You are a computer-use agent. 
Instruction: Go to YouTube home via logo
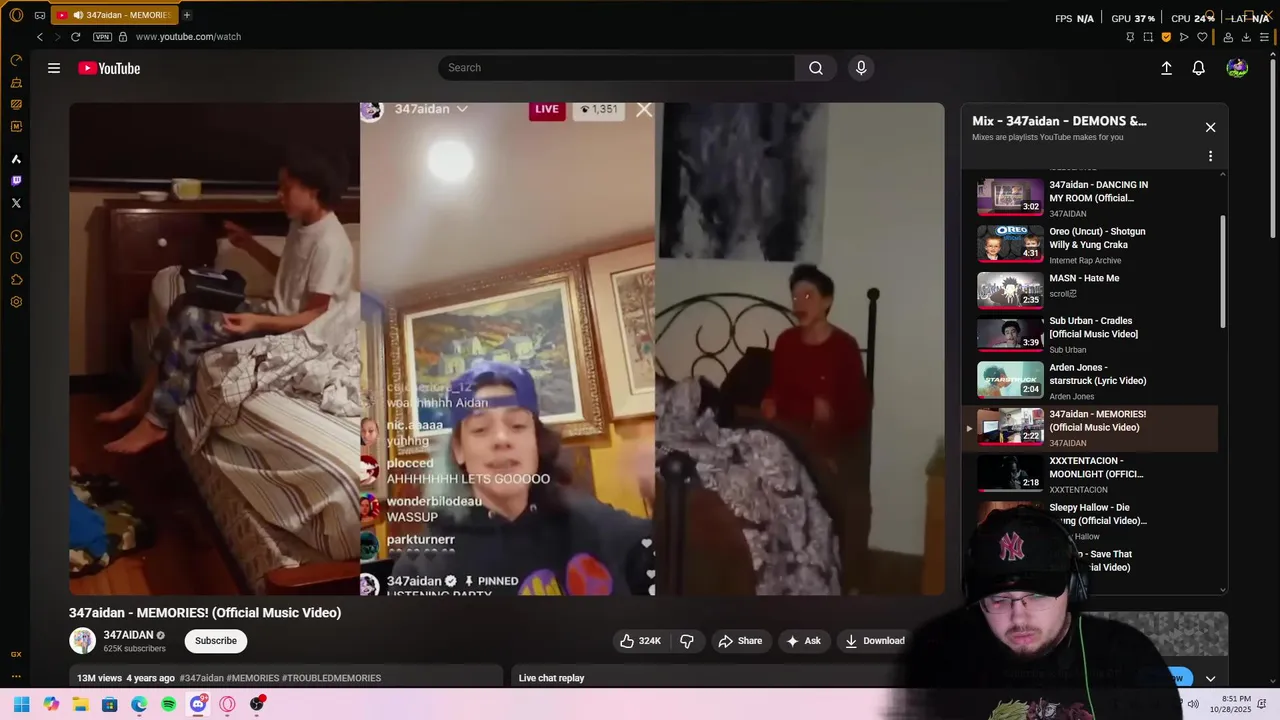[x=109, y=68]
